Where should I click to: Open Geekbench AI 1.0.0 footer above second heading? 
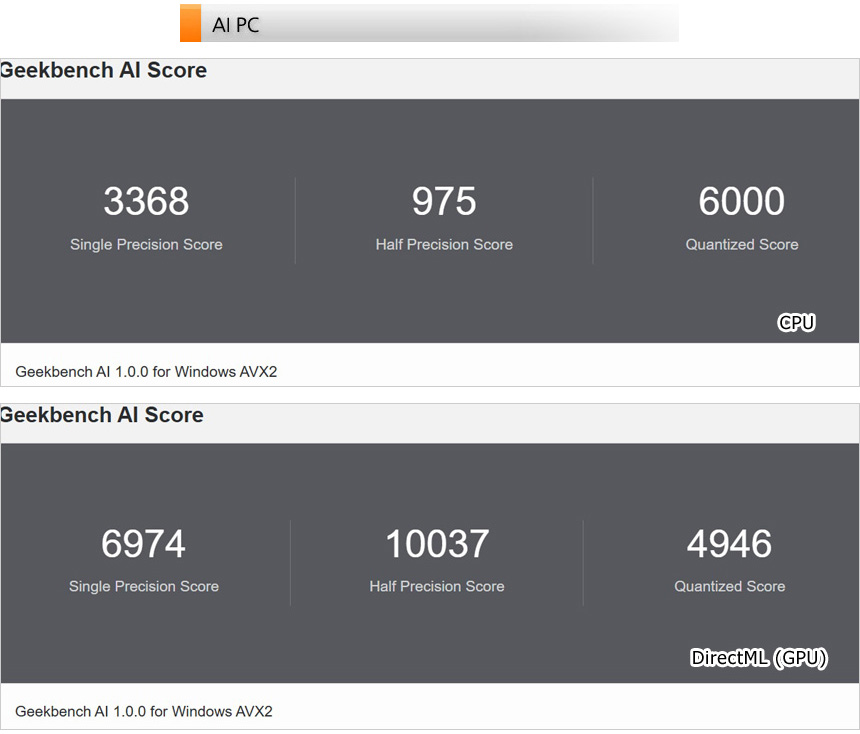[x=146, y=372]
